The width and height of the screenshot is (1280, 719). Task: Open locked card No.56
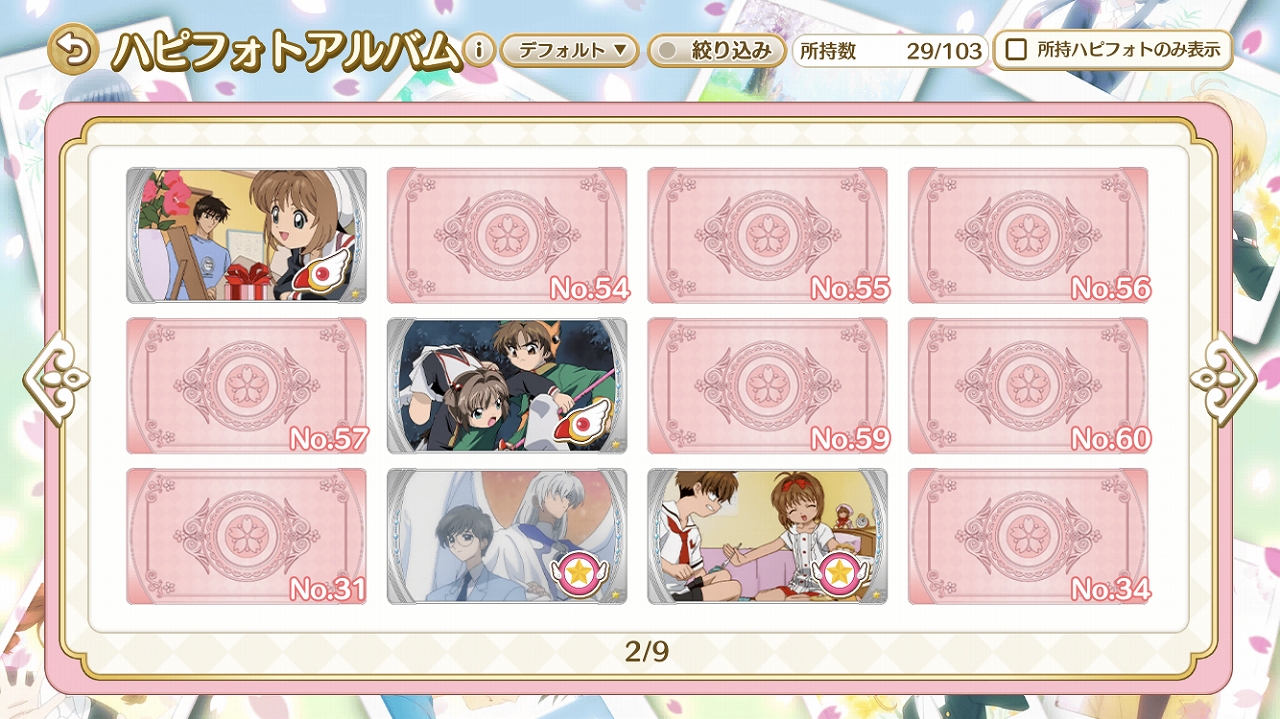(1028, 235)
